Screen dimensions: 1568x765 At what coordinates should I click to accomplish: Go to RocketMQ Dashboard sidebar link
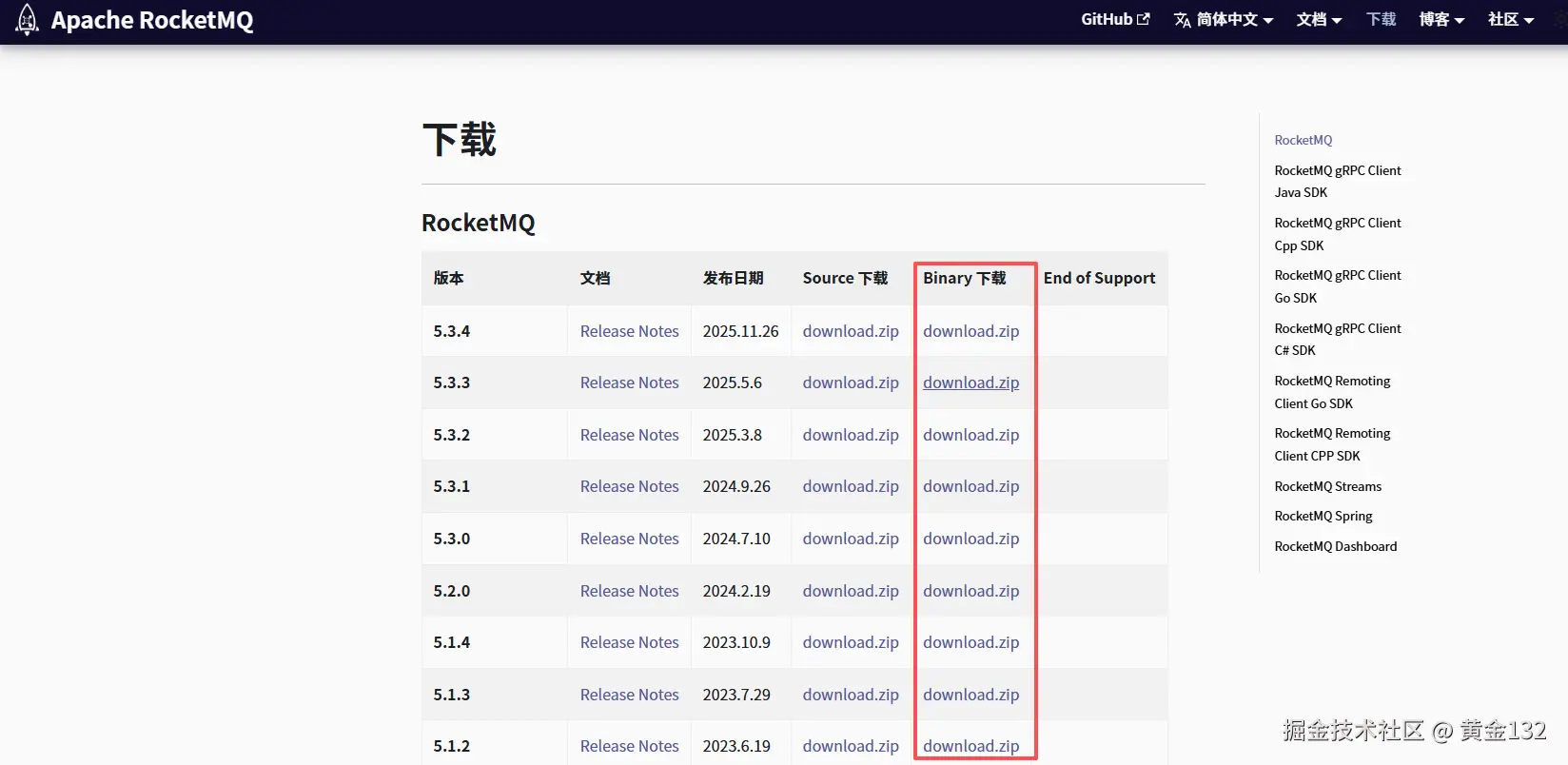1336,546
